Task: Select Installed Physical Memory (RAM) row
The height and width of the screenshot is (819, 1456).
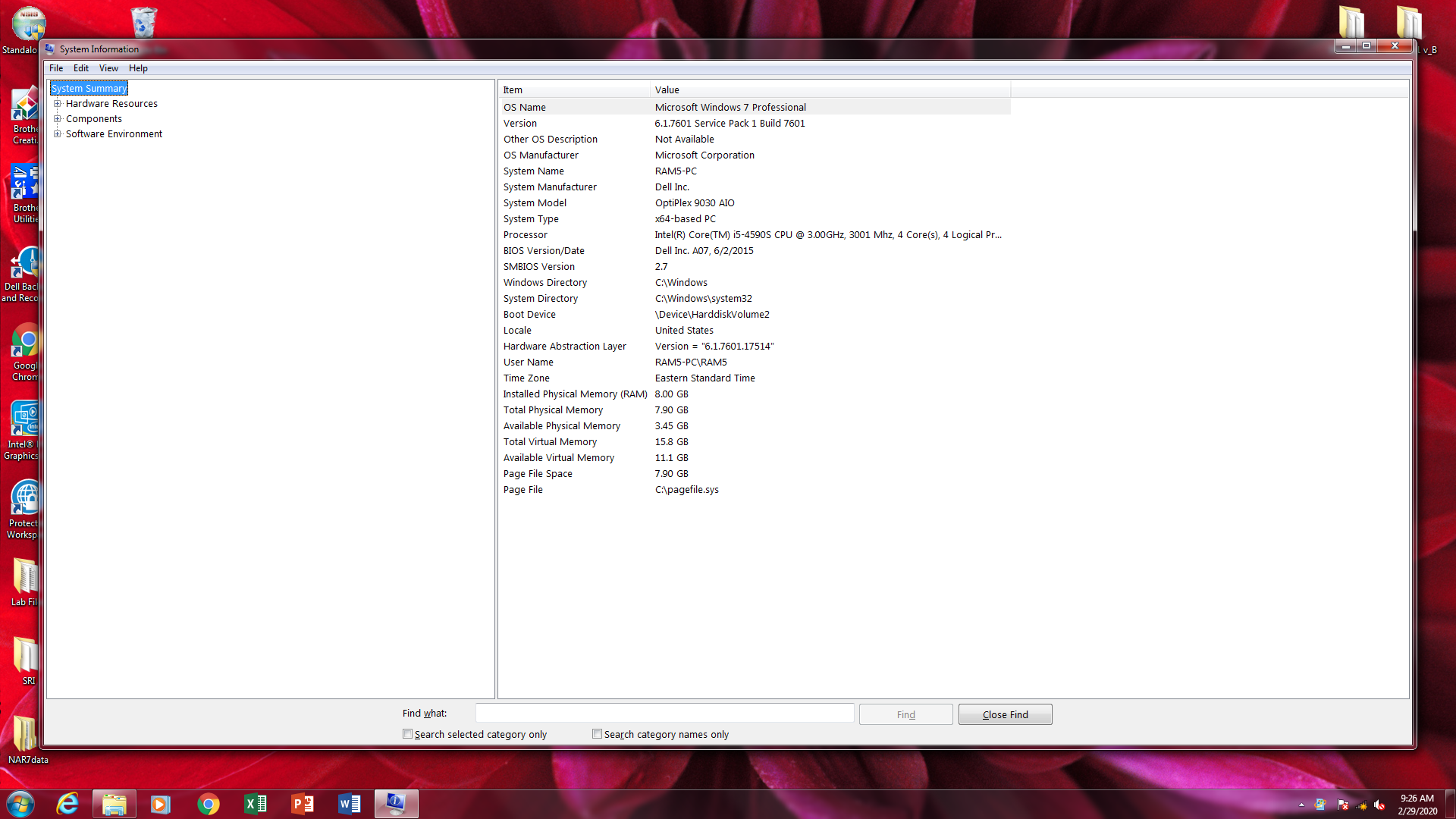Action: click(x=755, y=394)
